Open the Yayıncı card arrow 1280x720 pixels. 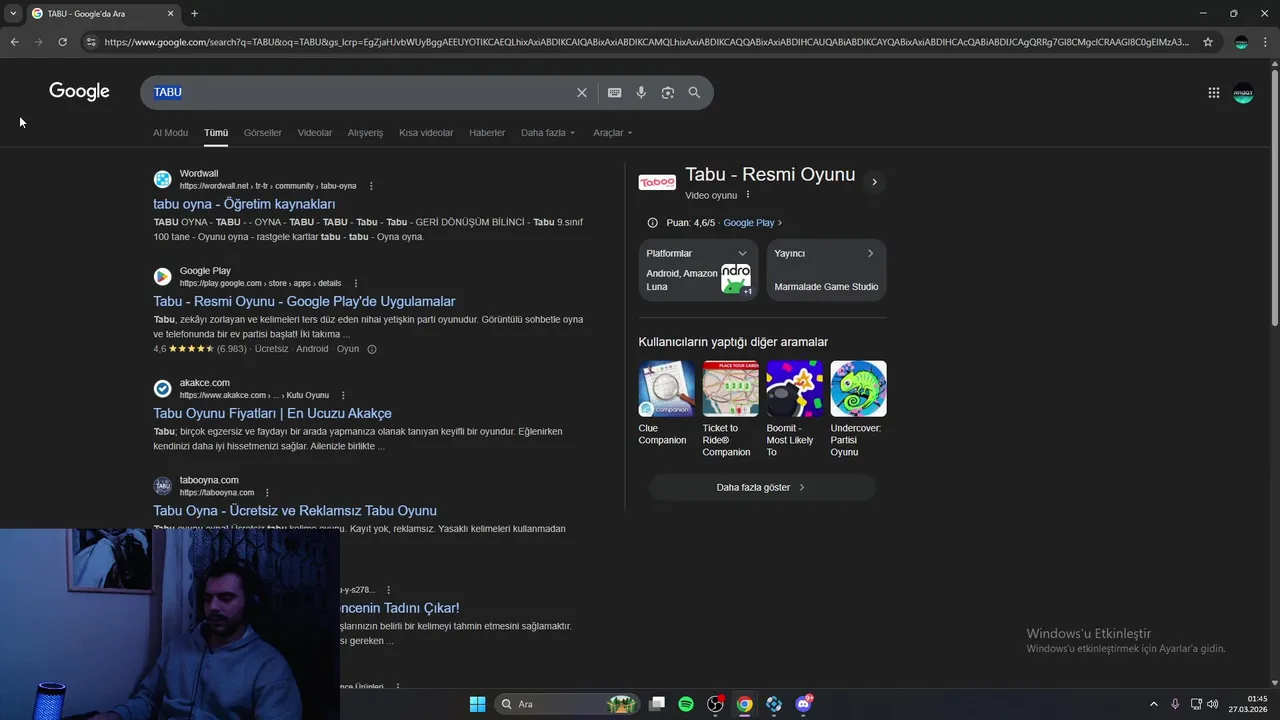click(x=870, y=253)
